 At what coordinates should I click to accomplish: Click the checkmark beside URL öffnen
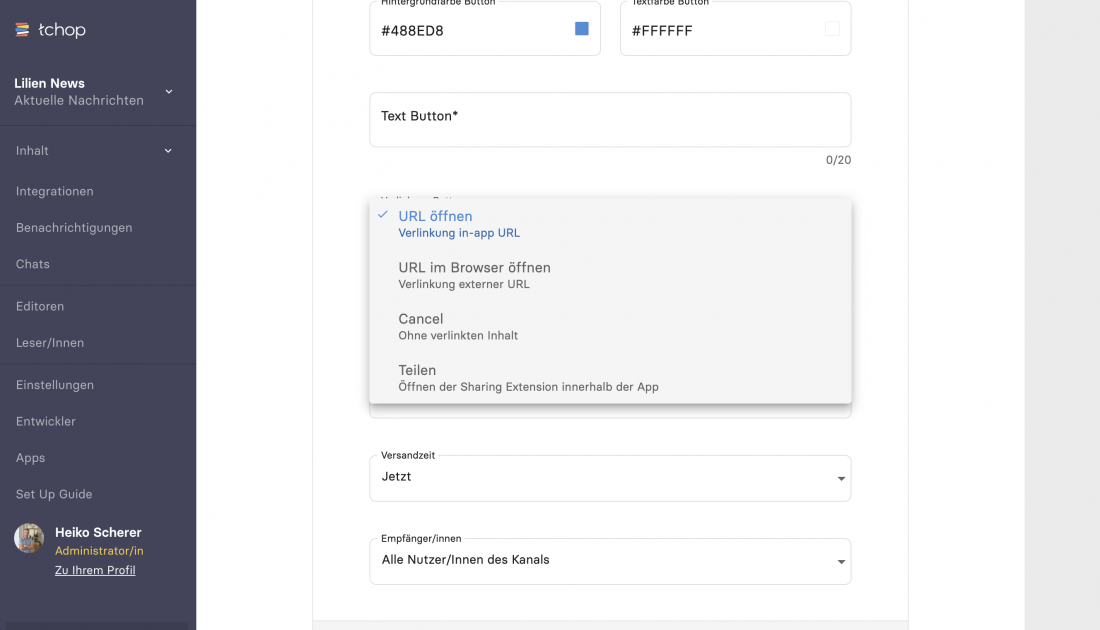382,215
